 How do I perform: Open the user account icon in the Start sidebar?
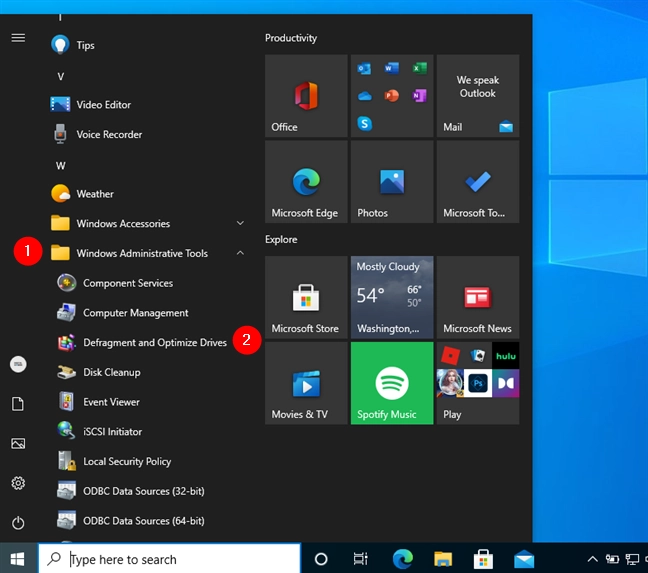(18, 364)
